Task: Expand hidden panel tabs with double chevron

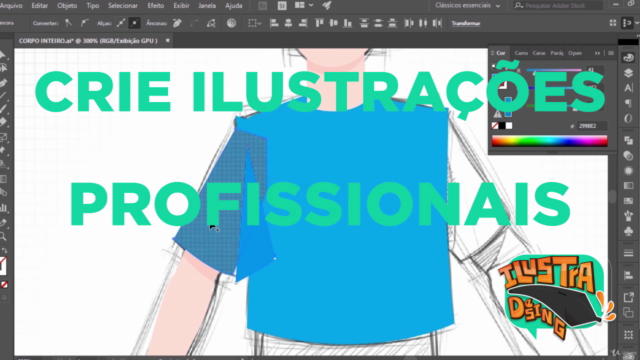Action: pyautogui.click(x=598, y=53)
